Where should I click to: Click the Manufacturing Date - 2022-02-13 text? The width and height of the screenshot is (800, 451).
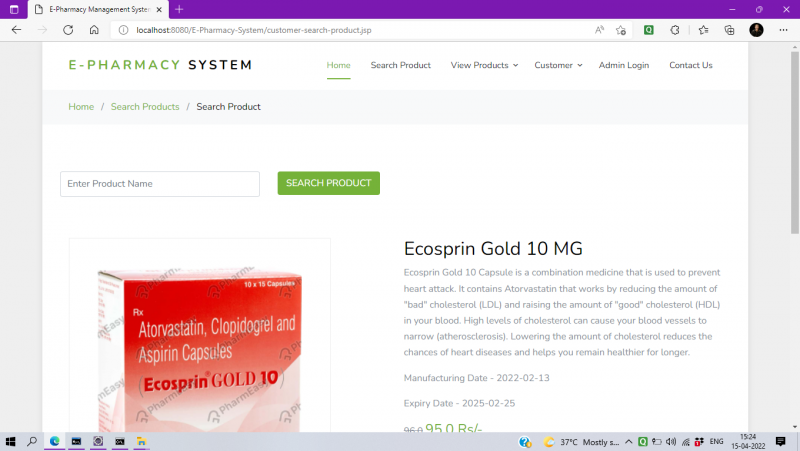pyautogui.click(x=477, y=378)
